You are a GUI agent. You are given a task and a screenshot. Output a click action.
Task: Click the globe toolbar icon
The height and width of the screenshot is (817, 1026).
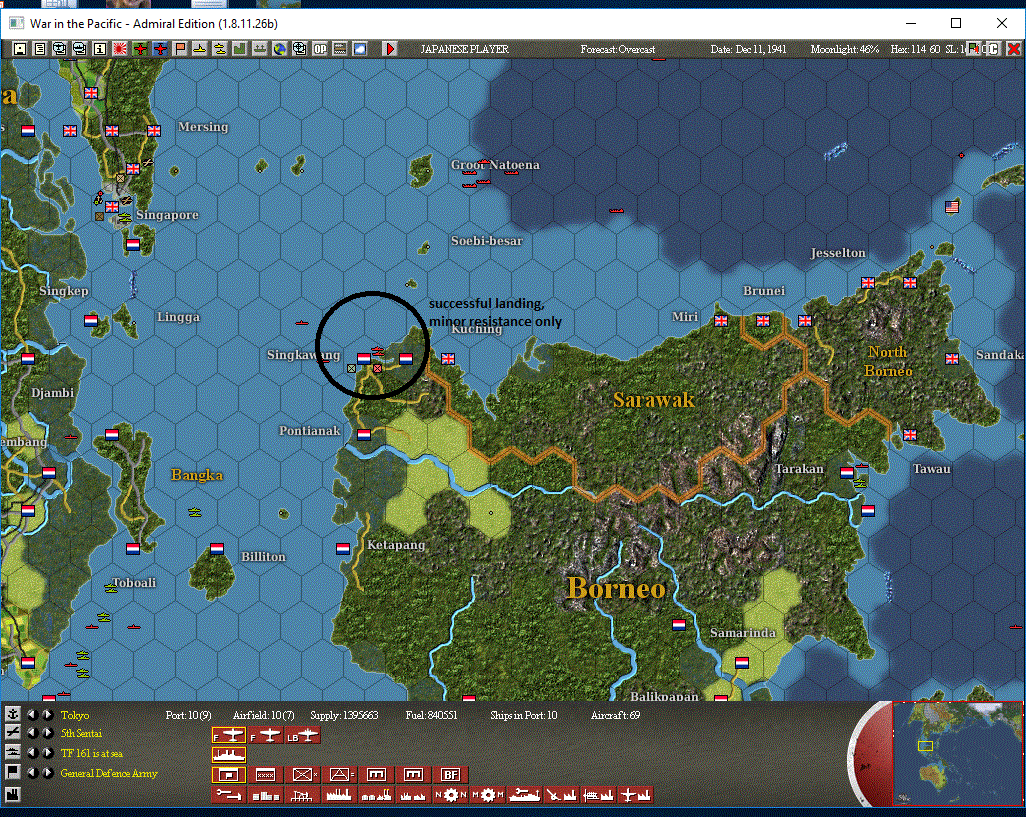[279, 48]
